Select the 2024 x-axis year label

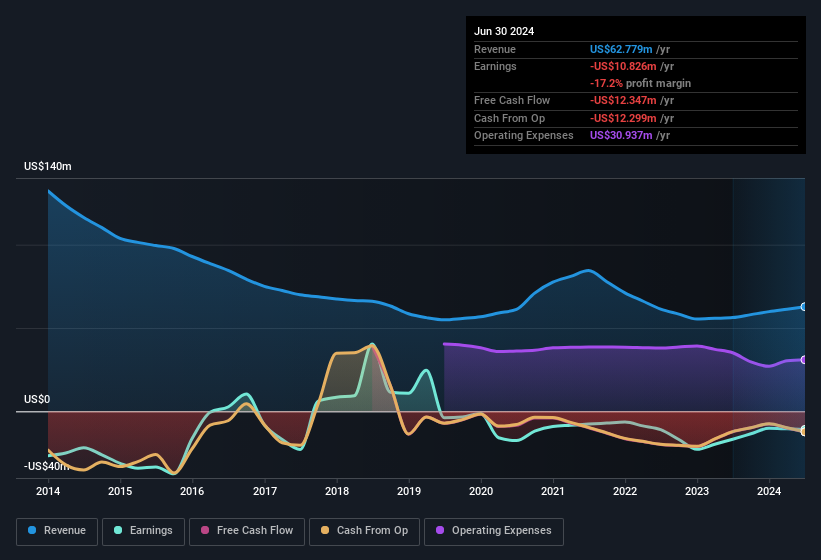tap(769, 491)
